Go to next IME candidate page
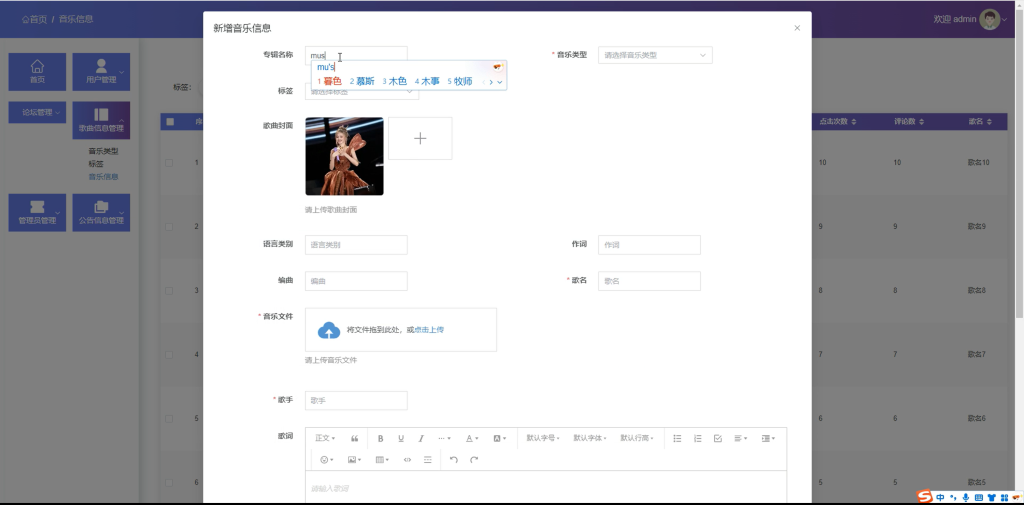Image resolution: width=1024 pixels, height=505 pixels. [491, 82]
